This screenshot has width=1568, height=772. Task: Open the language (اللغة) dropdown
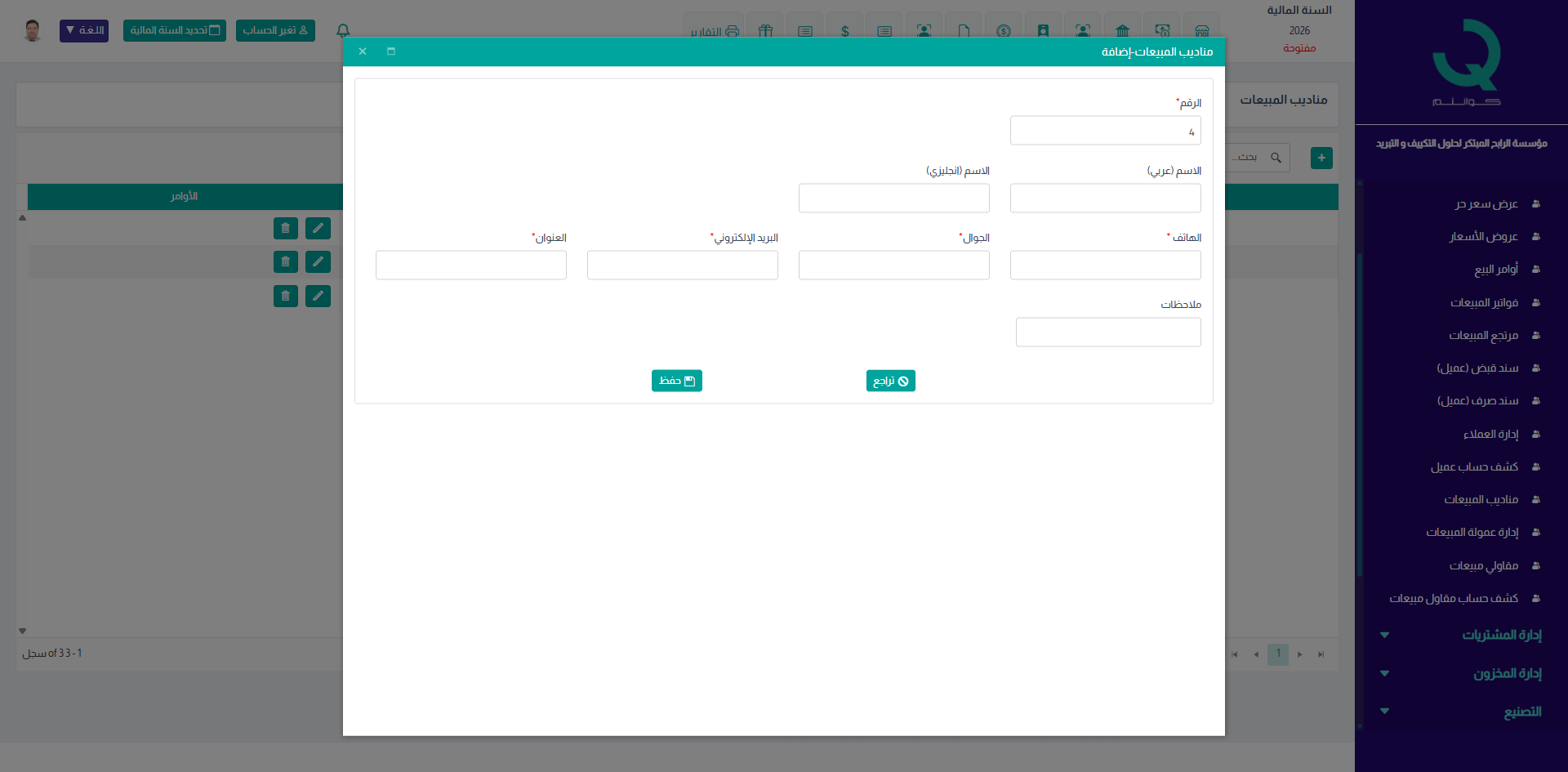click(x=84, y=30)
